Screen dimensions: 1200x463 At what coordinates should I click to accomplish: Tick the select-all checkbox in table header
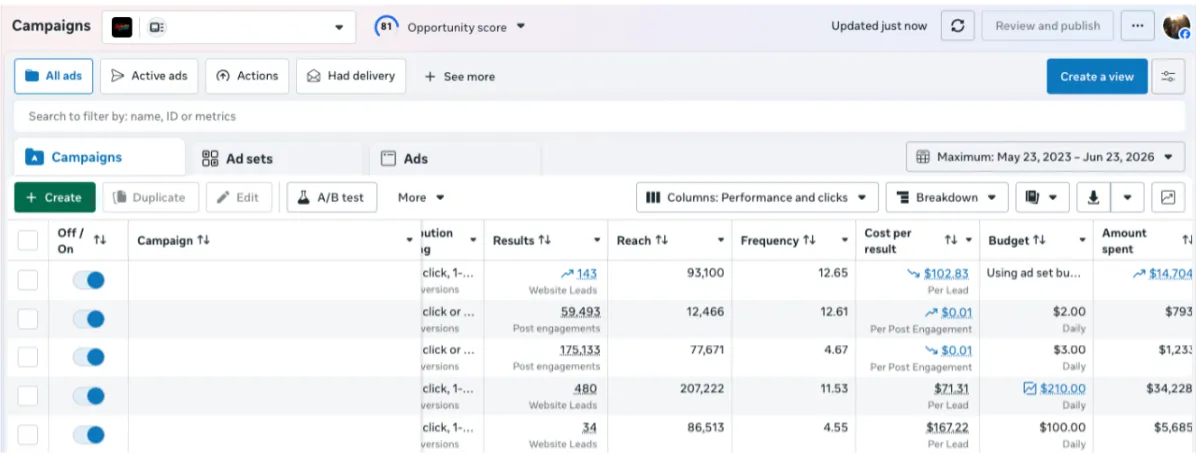coord(28,240)
